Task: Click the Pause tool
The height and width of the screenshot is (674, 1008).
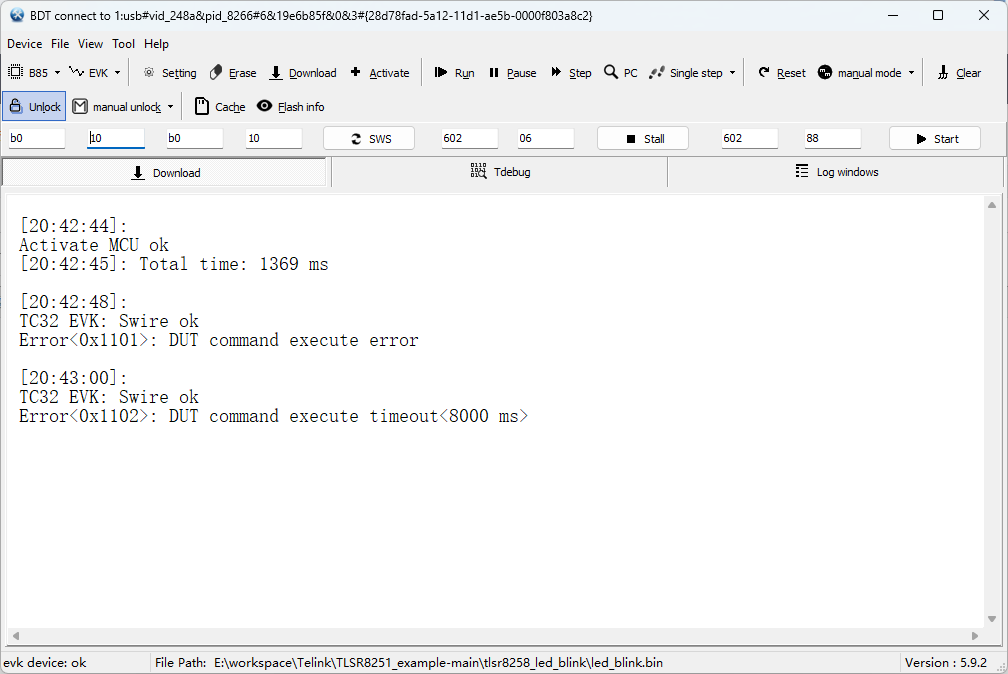Action: (512, 73)
